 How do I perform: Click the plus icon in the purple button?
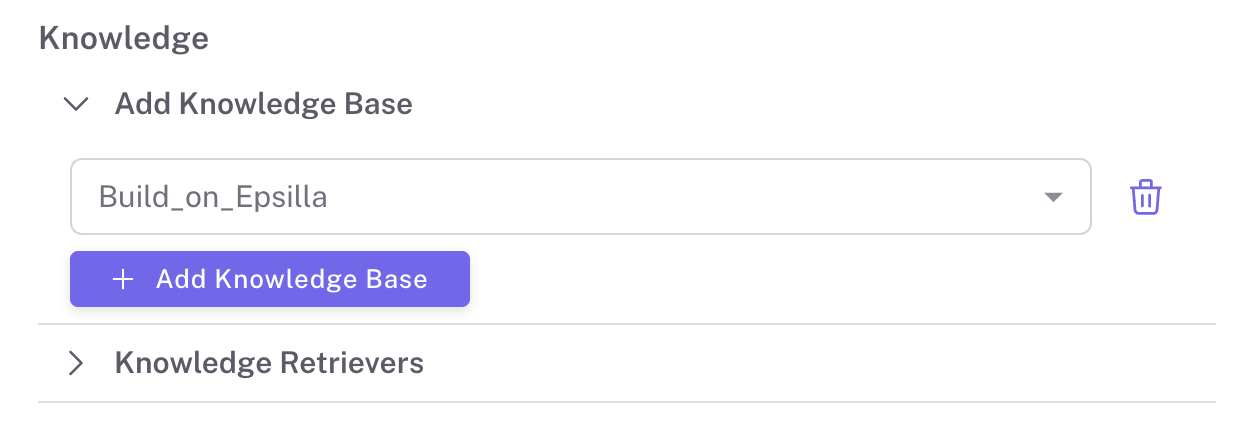click(x=123, y=279)
